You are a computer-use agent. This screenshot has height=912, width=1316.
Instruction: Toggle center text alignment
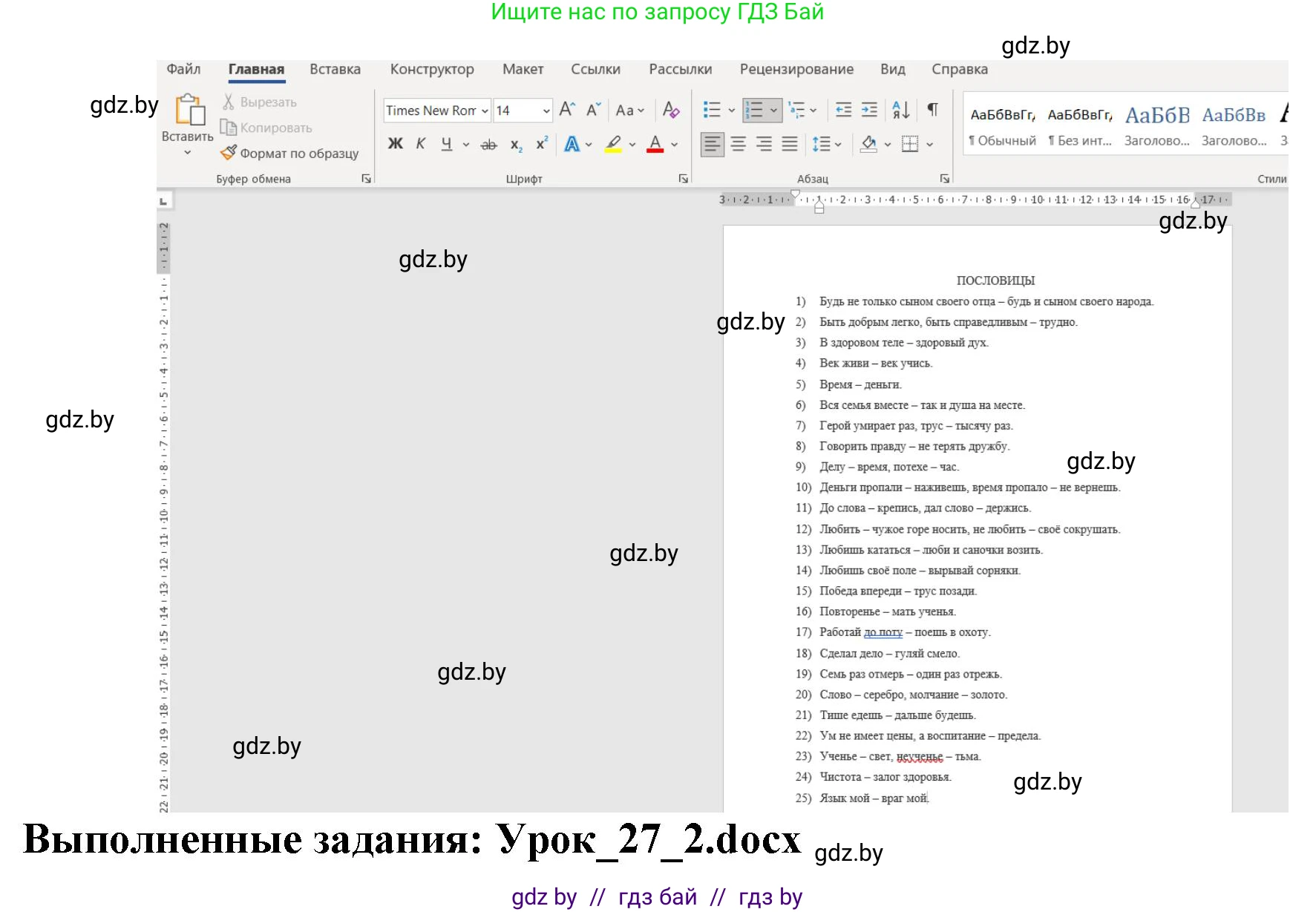point(738,143)
